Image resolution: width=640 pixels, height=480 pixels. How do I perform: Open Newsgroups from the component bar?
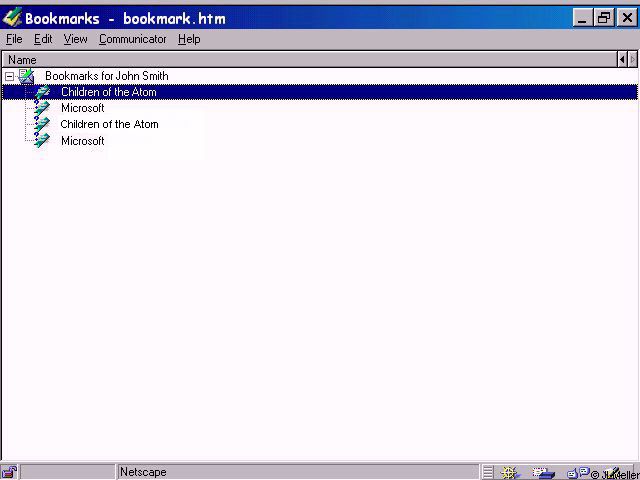click(579, 473)
